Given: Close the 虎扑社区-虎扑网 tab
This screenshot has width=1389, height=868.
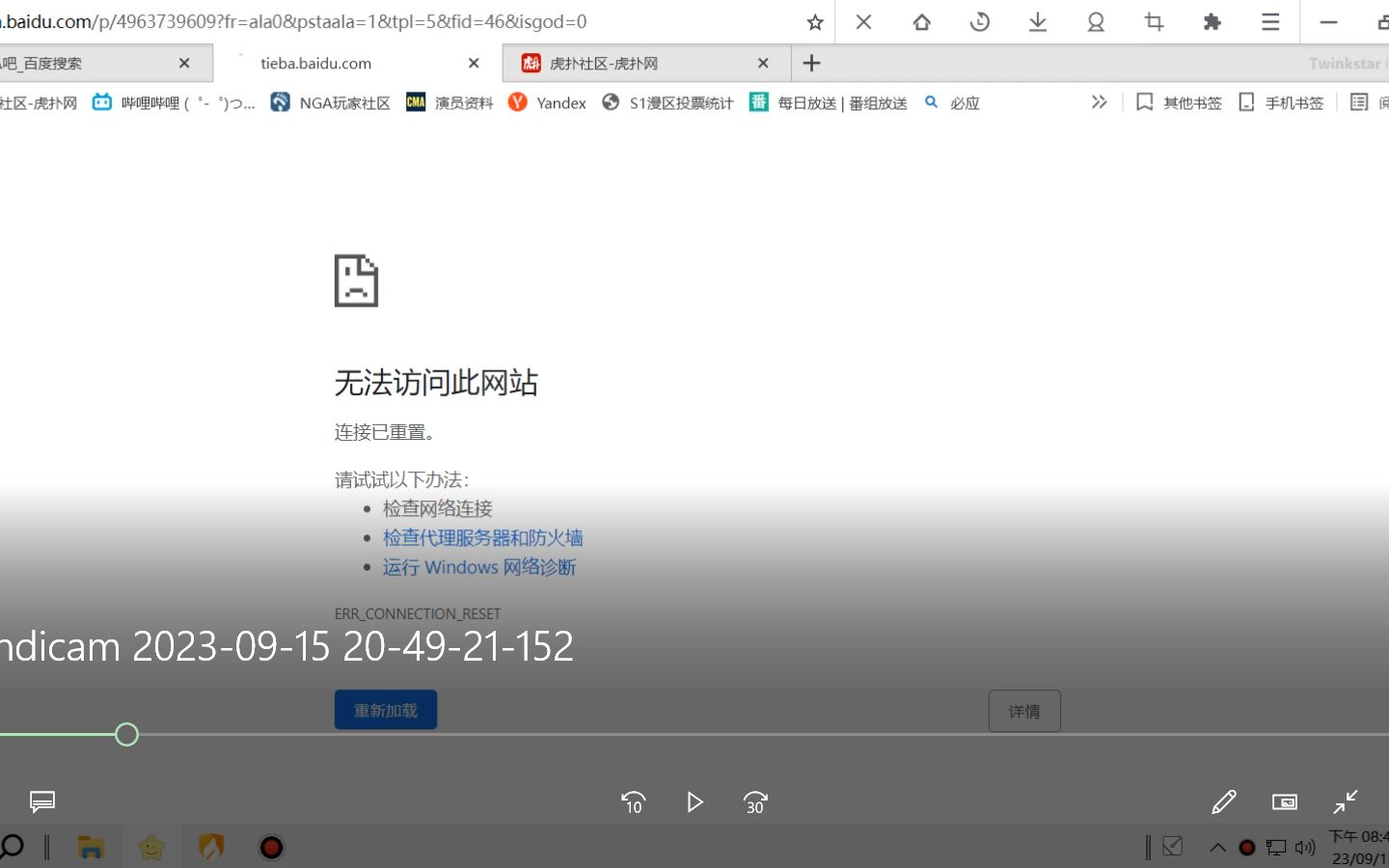Looking at the screenshot, I should (x=763, y=63).
